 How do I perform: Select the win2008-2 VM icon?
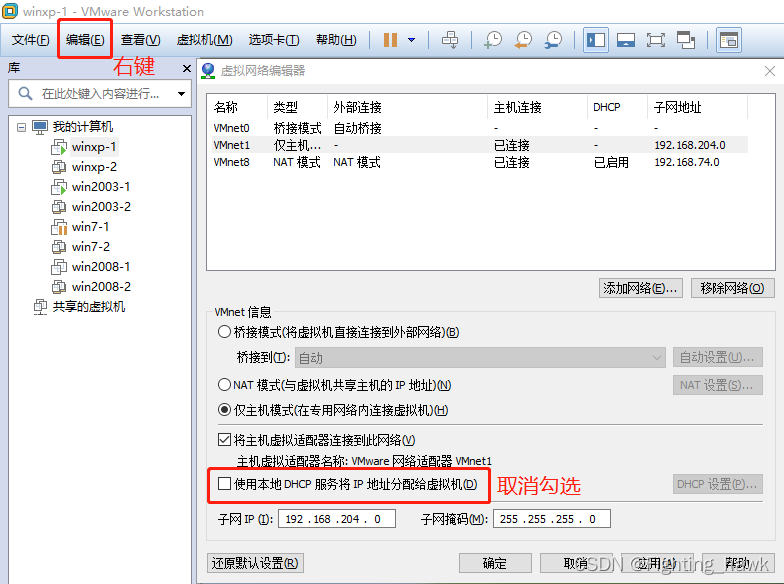coord(58,286)
